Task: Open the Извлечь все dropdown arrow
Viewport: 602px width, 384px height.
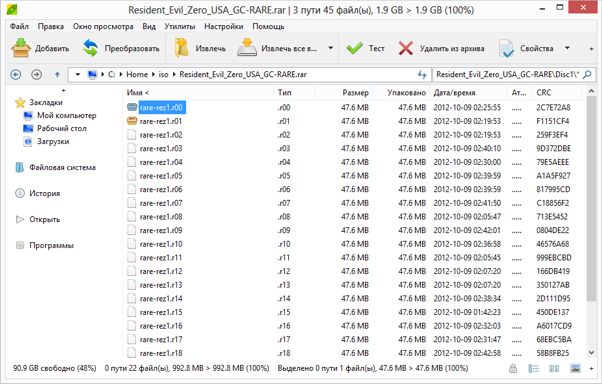Action: pos(331,48)
